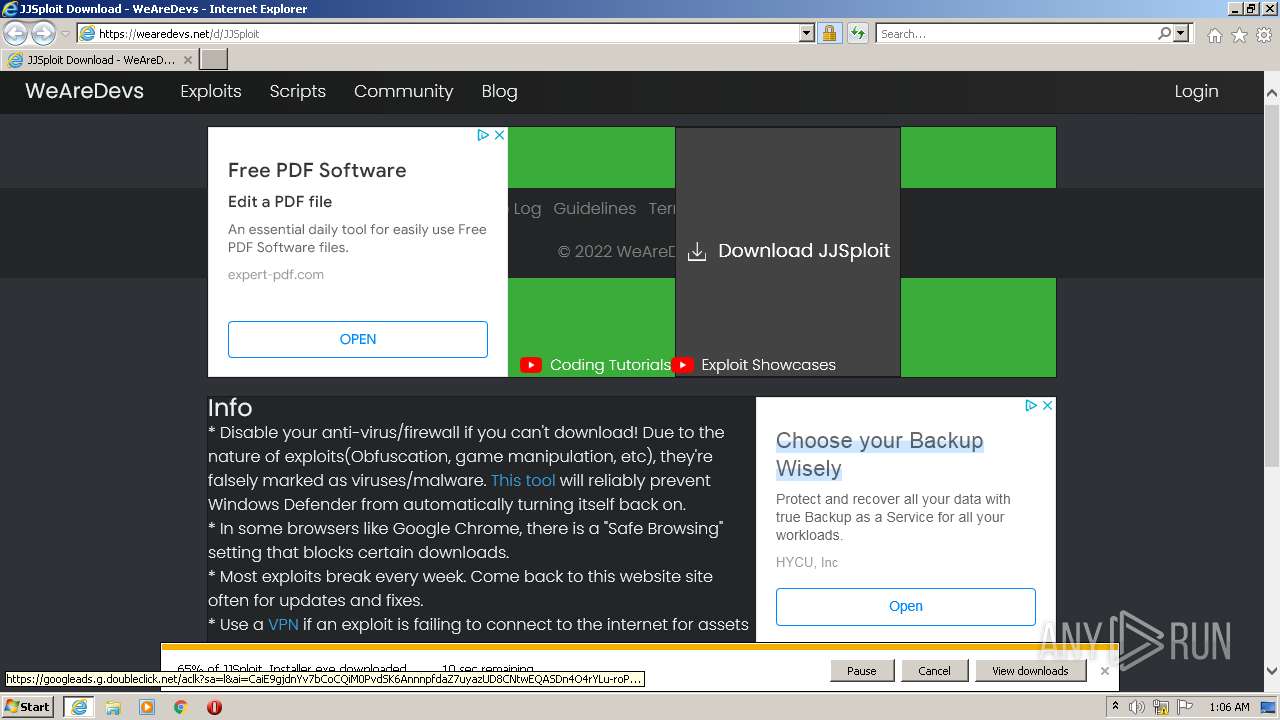1280x720 pixels.
Task: Click the volume speaker tray icon
Action: click(1137, 707)
